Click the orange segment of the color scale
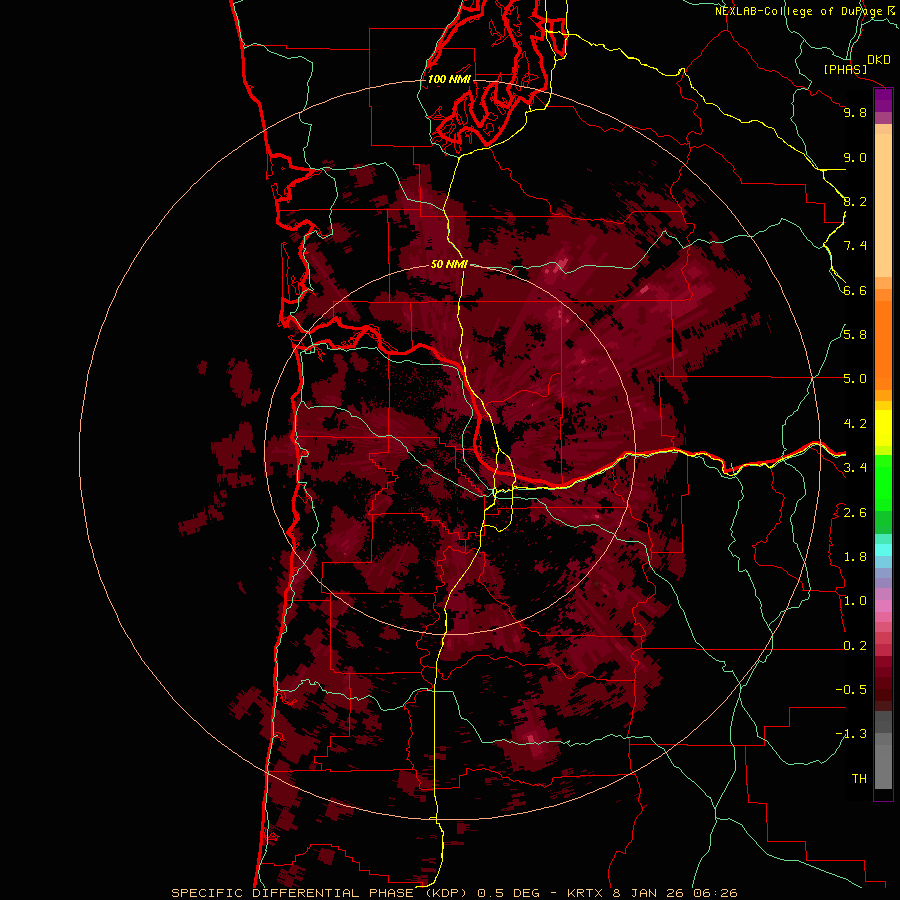The width and height of the screenshot is (900, 900). 883,345
